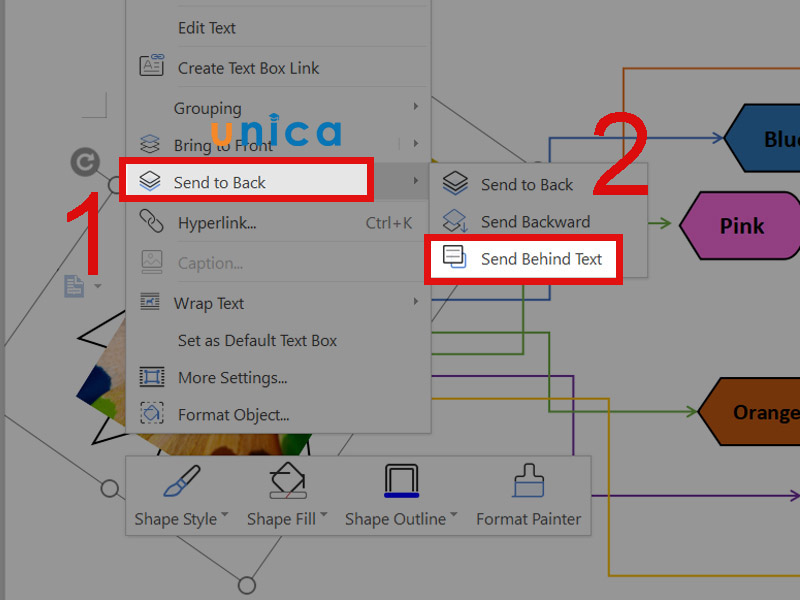Click the submenu Send to Back icon

[455, 183]
